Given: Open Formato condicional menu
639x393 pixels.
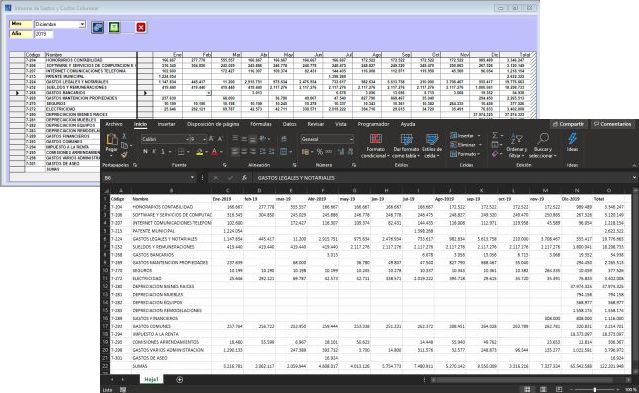Looking at the screenshot, I should coord(375,146).
